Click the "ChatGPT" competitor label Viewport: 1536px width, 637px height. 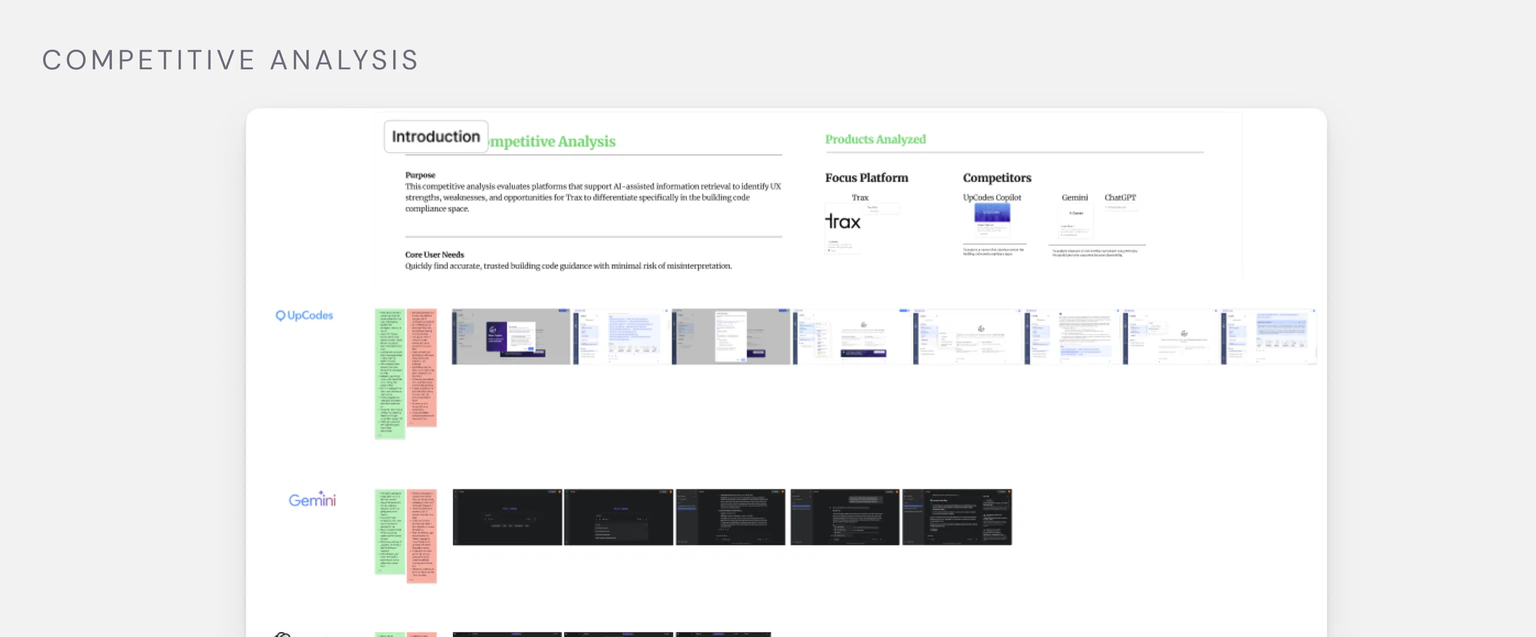point(1120,197)
